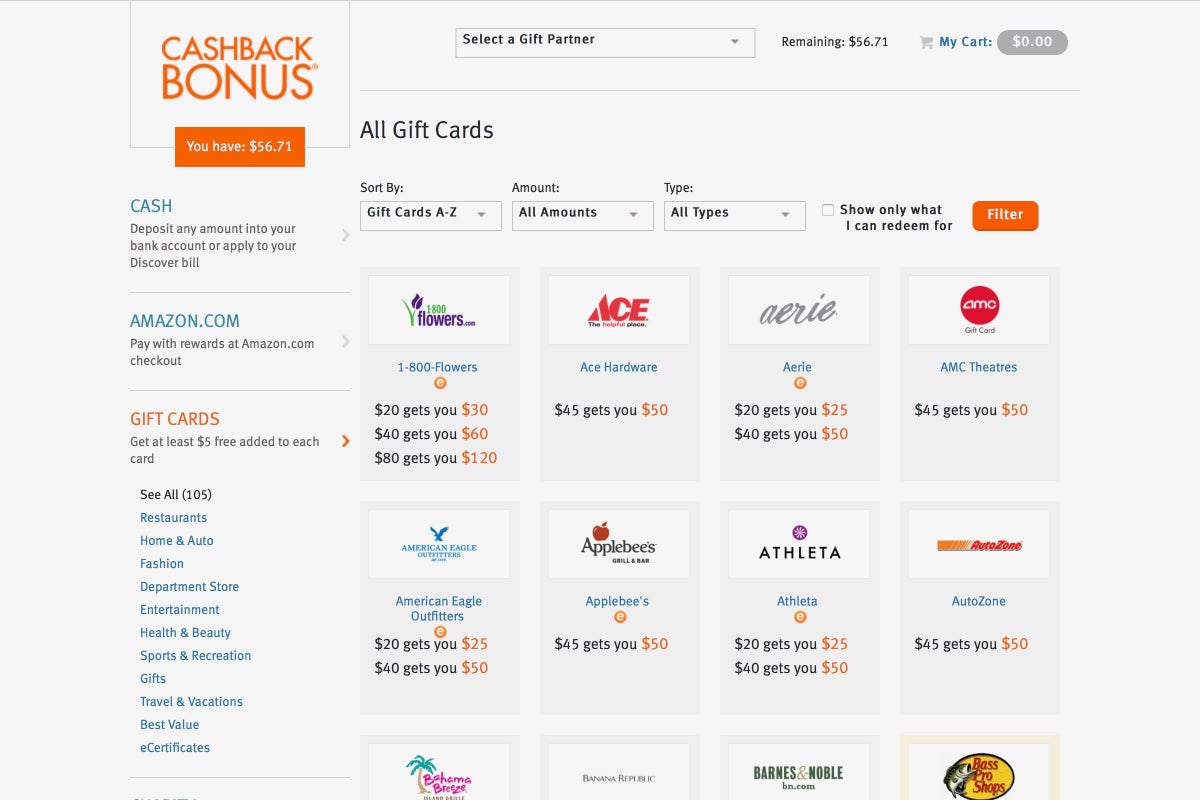Screen dimensions: 1200x800
Task: Click the Athleta logo
Action: click(797, 544)
